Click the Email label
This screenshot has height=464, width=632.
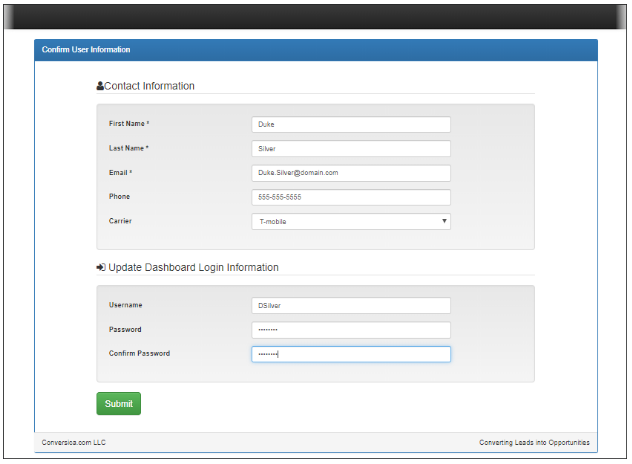click(x=121, y=173)
